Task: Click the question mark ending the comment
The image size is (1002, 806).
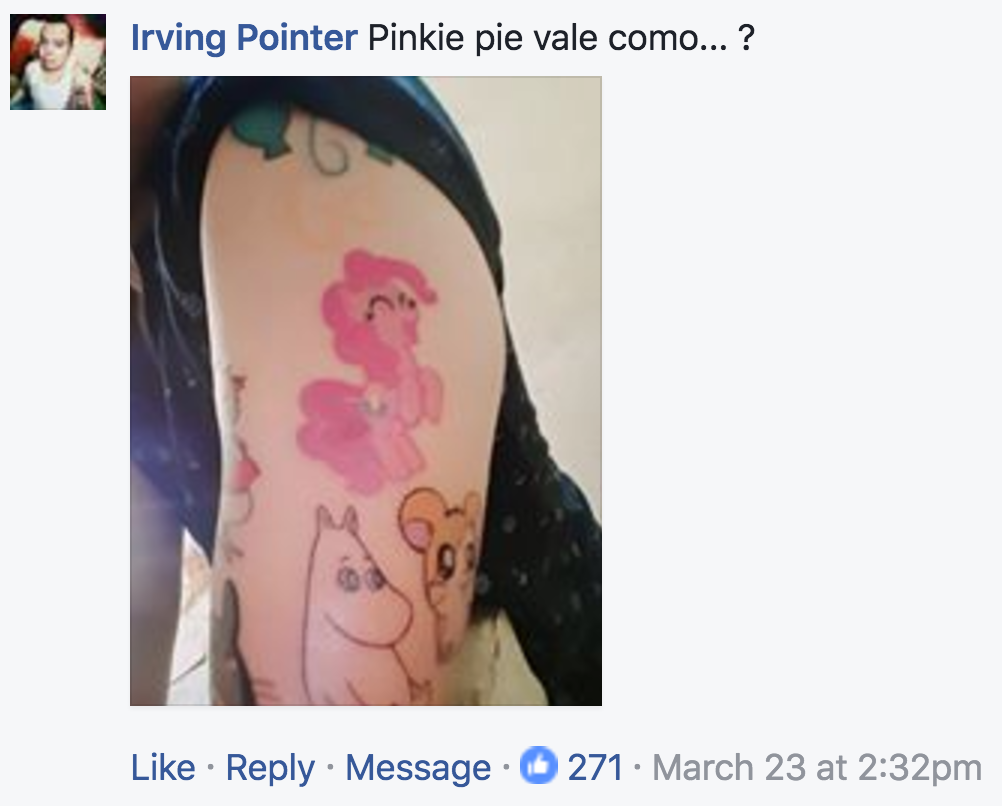Action: tap(745, 39)
